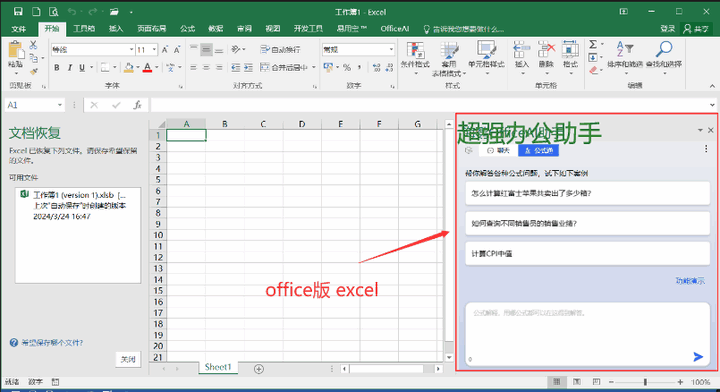This screenshot has width=720, height=392.
Task: Open the font size dropdown
Action: (154, 50)
